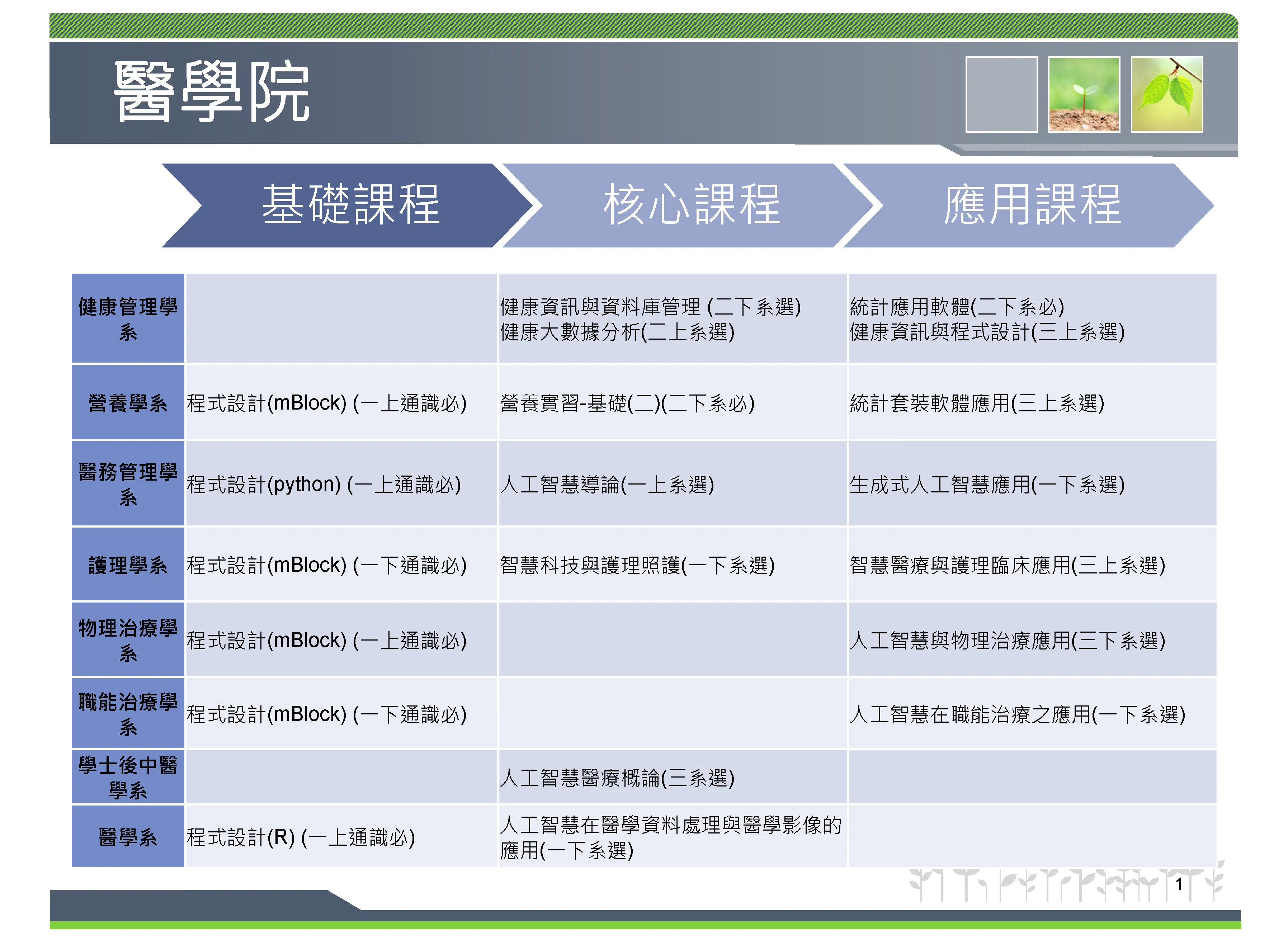Click the 職能治療學系 row header
1288x940 pixels.
click(128, 714)
